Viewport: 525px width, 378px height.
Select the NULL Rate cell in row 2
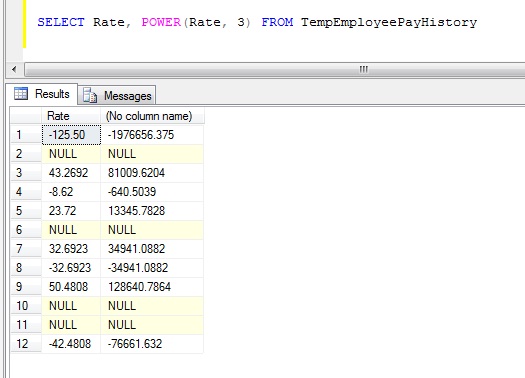click(x=71, y=154)
